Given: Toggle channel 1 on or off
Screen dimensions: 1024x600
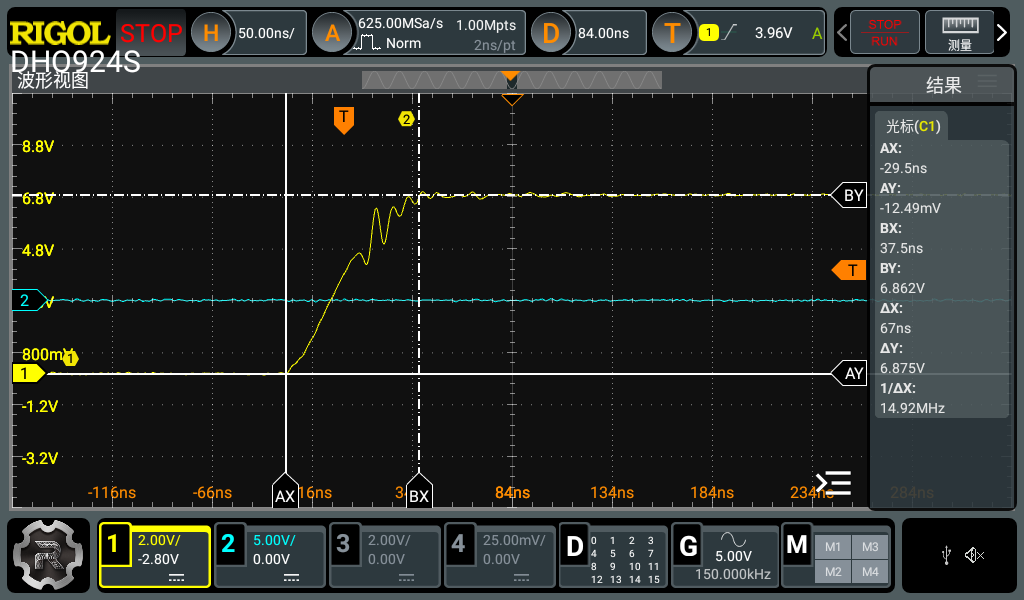Looking at the screenshot, I should 114,545.
